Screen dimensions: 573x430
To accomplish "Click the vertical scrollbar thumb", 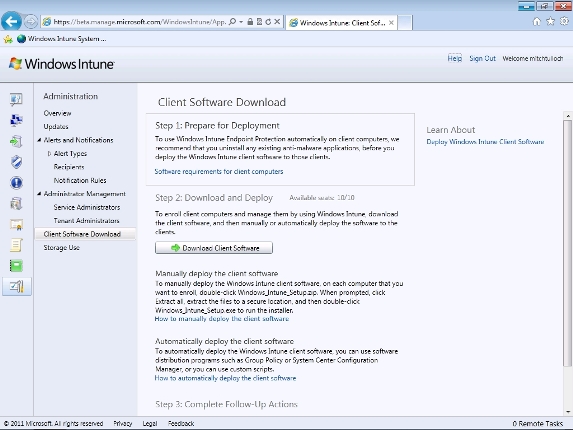I will tap(568, 243).
